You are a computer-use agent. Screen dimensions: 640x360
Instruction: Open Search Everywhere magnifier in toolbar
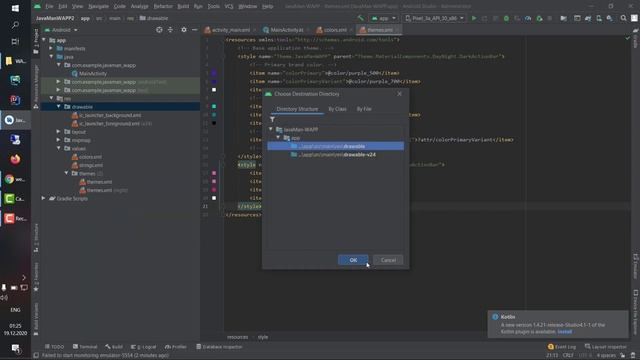click(623, 18)
